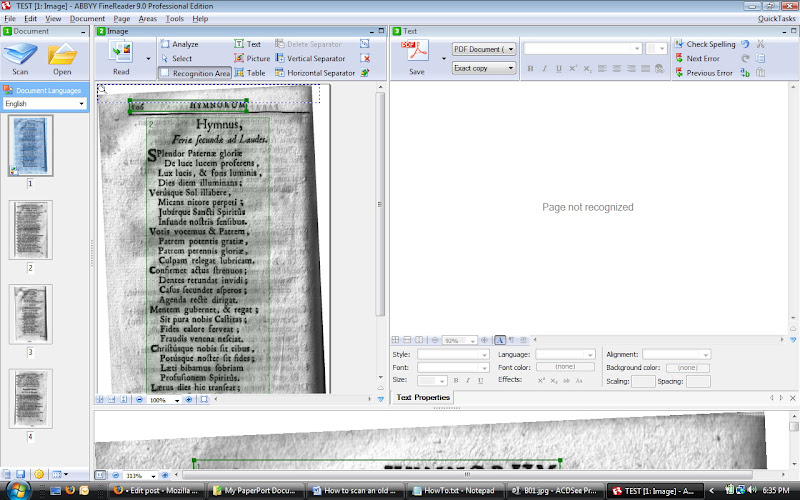Screen dimensions: 800x500
Task: Open the File menu
Action: tap(10, 19)
